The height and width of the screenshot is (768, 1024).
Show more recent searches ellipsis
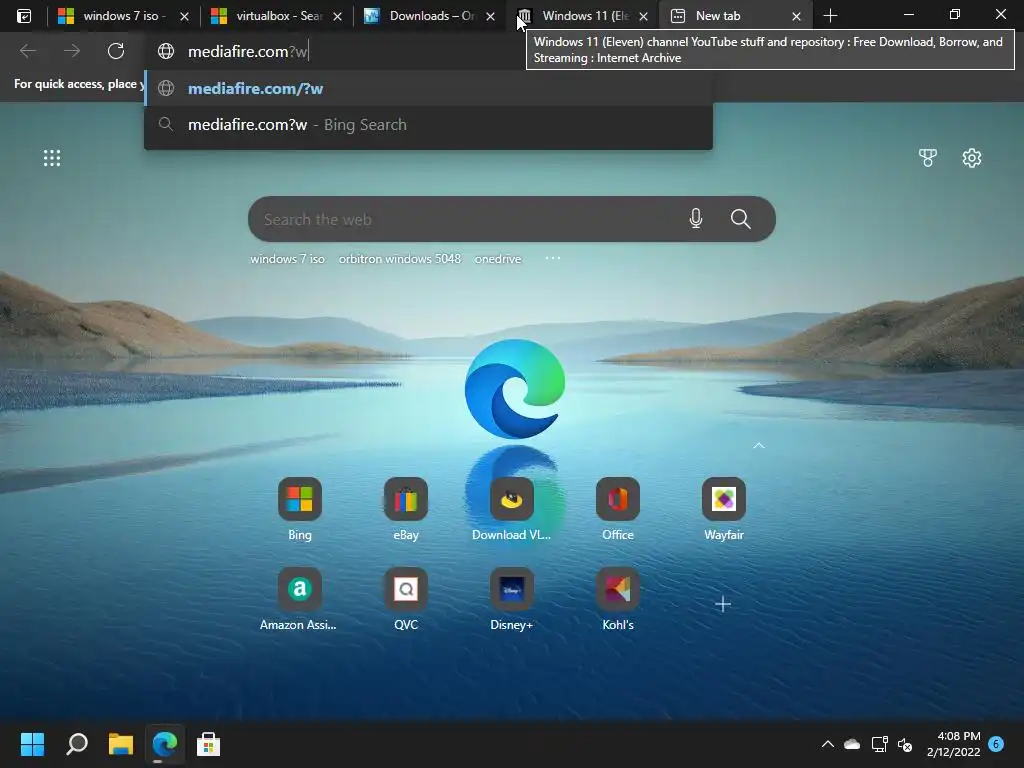[x=552, y=259]
